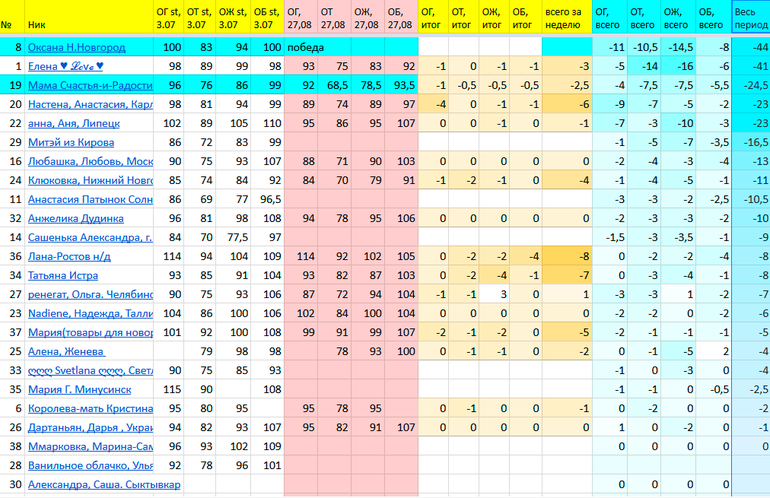Open the Алена, Женева profile link

tap(66, 351)
